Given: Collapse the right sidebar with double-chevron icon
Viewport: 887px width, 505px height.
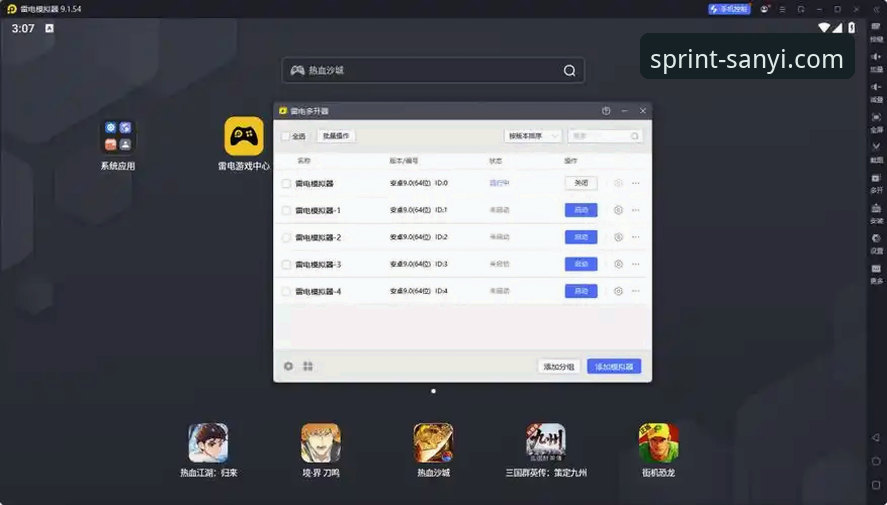Looking at the screenshot, I should tap(876, 9).
